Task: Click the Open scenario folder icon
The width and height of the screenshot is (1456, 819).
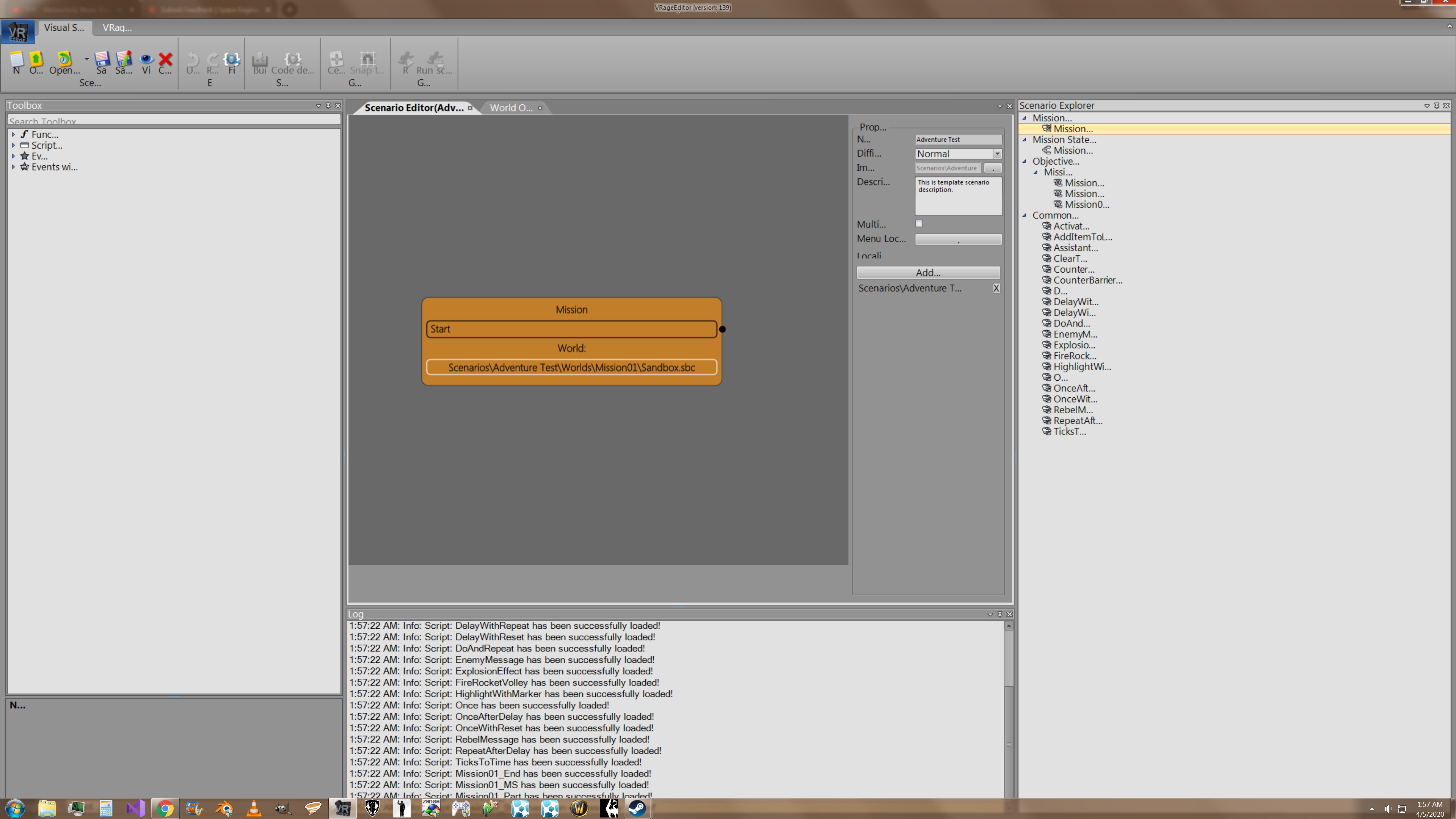Action: pyautogui.click(x=36, y=59)
